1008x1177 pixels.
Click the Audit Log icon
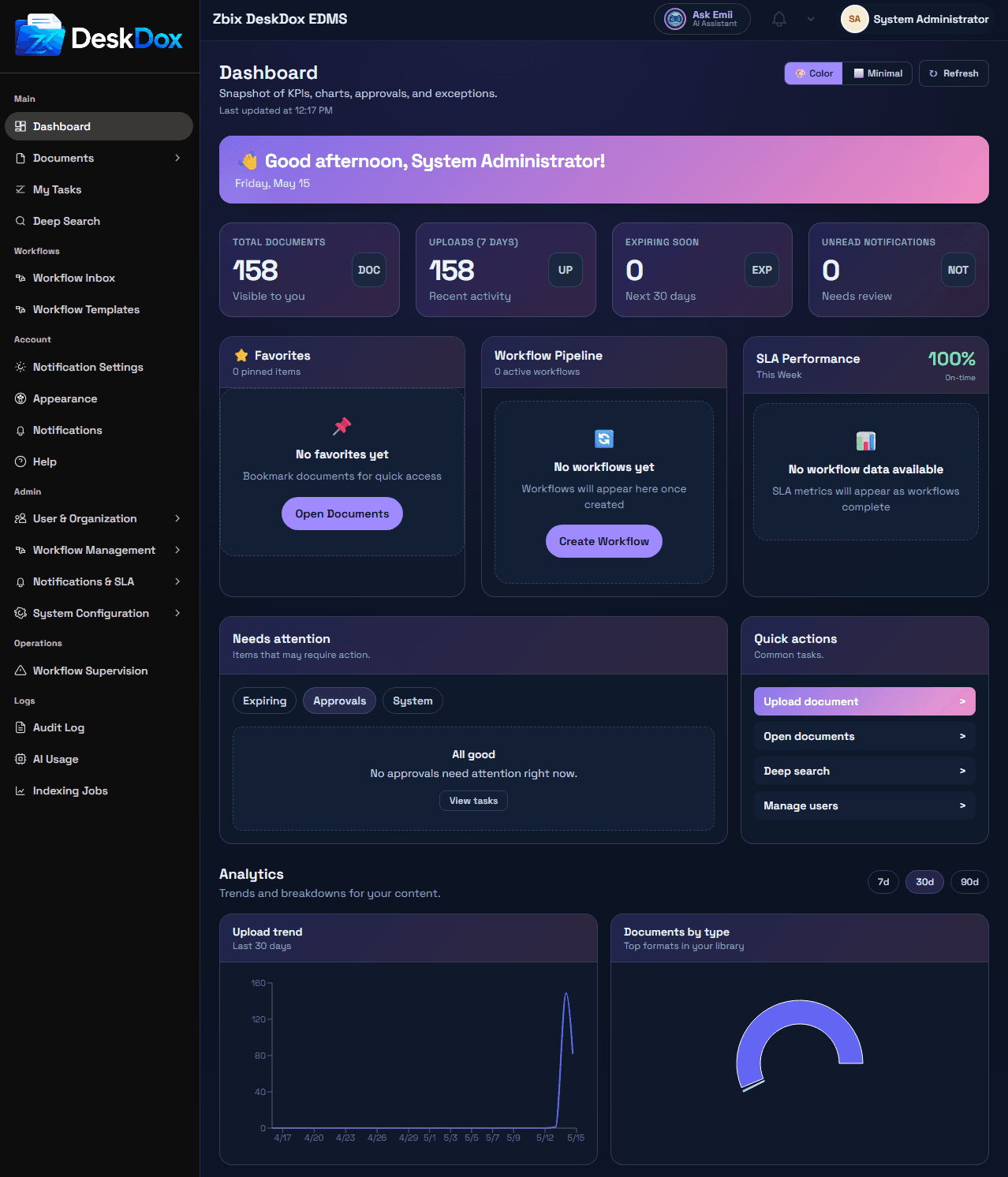[x=21, y=727]
